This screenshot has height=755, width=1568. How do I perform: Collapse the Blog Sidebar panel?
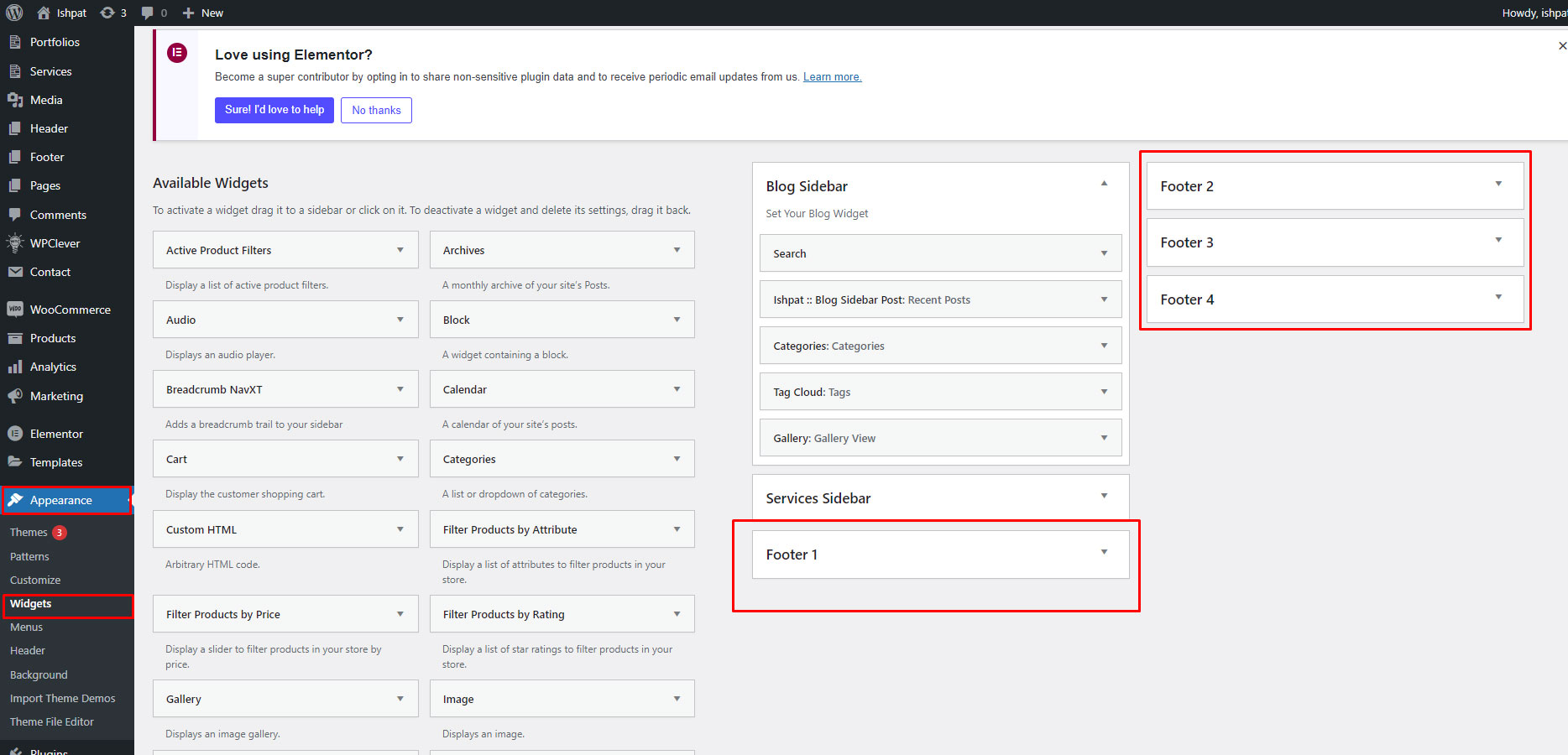pos(1104,184)
